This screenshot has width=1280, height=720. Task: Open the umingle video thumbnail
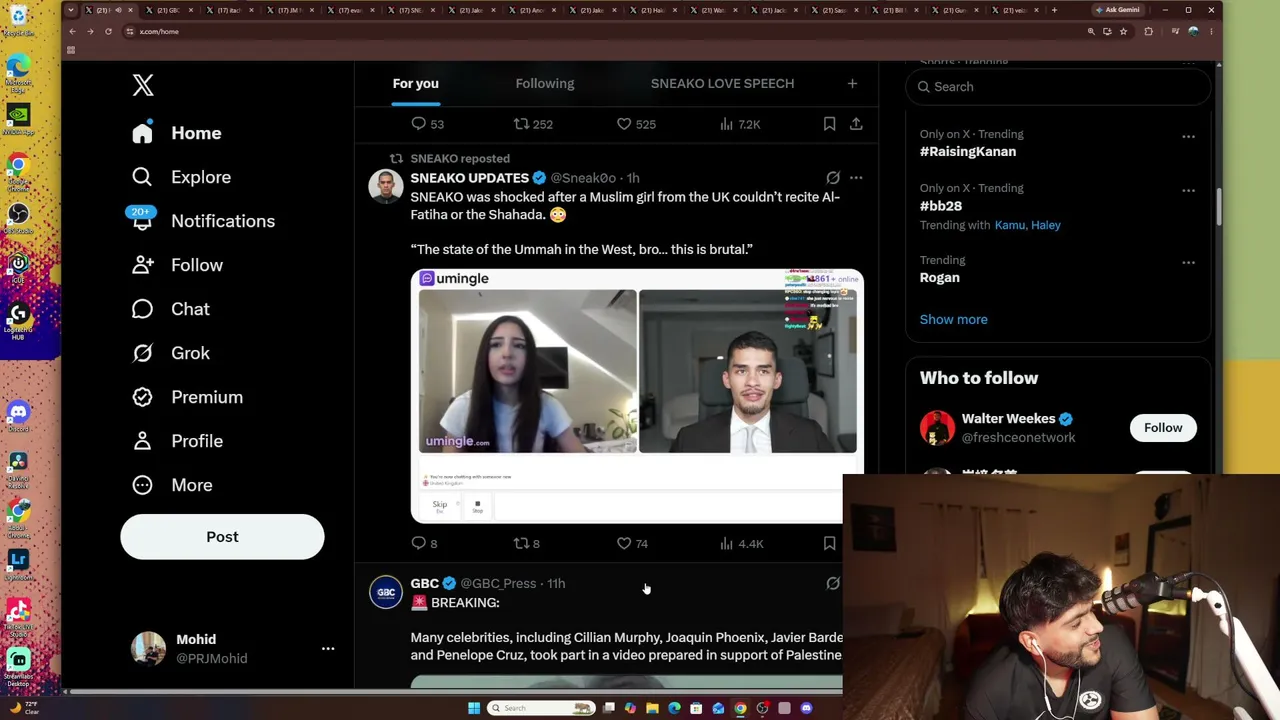pos(637,396)
